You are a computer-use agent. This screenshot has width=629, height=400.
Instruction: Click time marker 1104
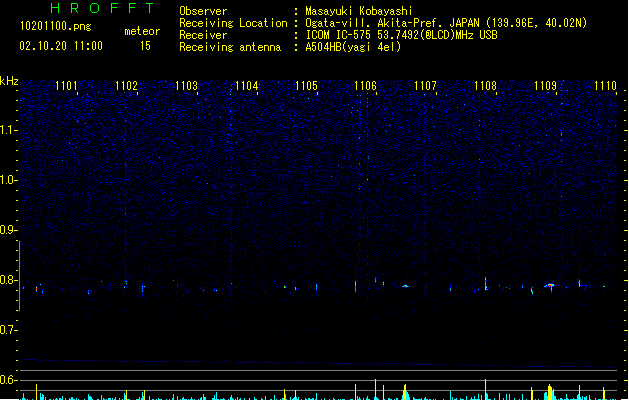click(246, 86)
